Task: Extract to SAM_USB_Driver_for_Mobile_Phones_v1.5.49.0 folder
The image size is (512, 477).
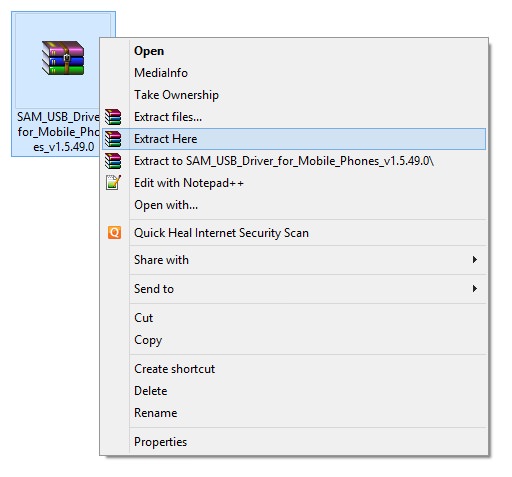Action: (x=294, y=161)
